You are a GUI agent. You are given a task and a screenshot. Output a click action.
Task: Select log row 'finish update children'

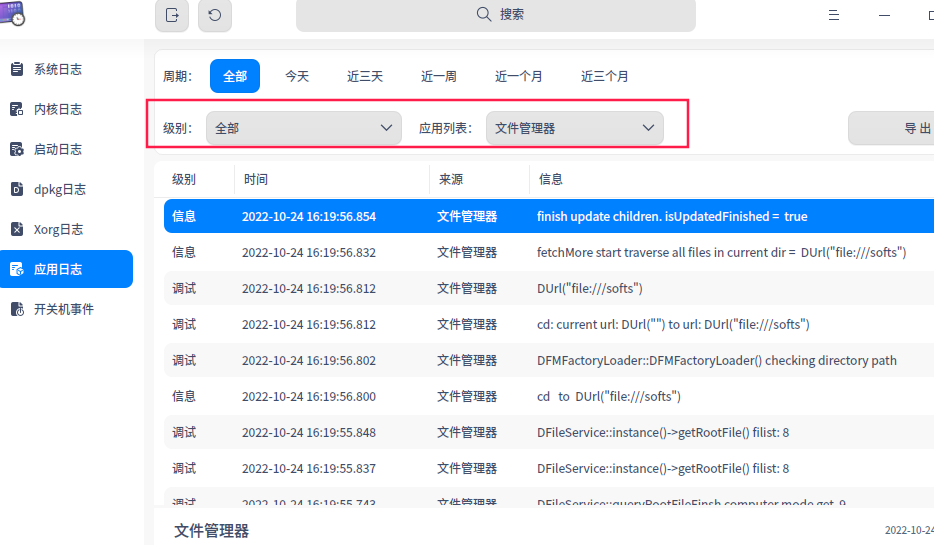(549, 216)
